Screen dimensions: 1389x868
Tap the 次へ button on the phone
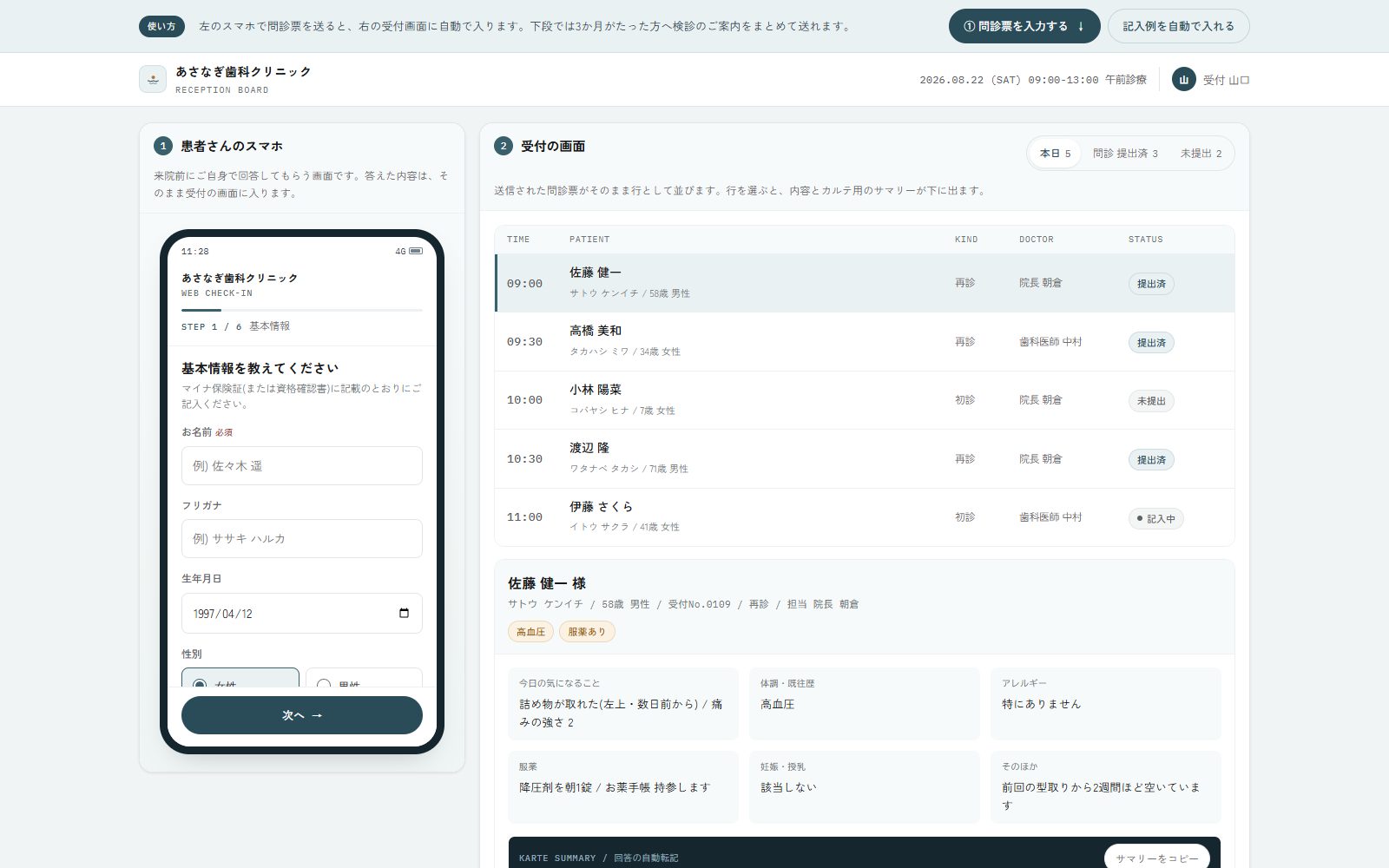coord(302,715)
